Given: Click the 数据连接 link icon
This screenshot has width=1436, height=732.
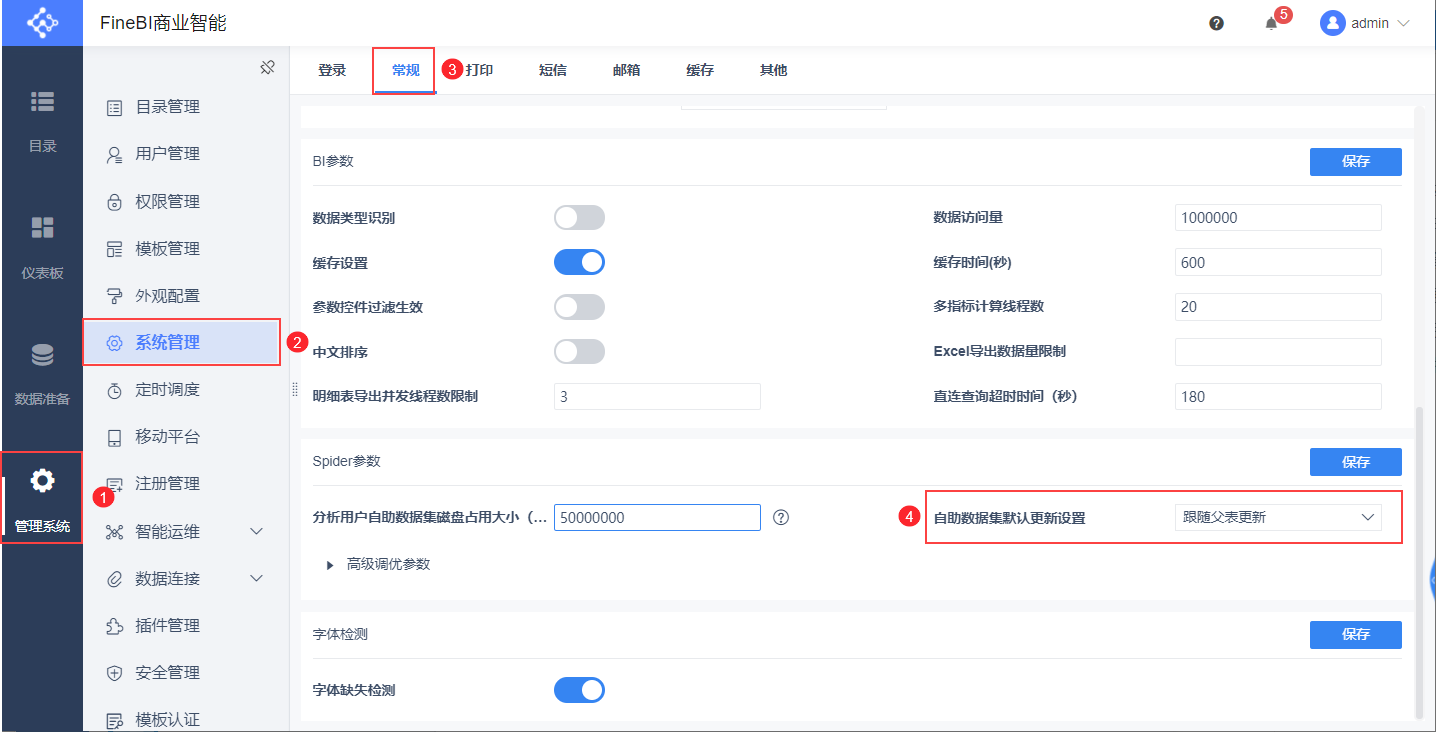Looking at the screenshot, I should pyautogui.click(x=115, y=579).
